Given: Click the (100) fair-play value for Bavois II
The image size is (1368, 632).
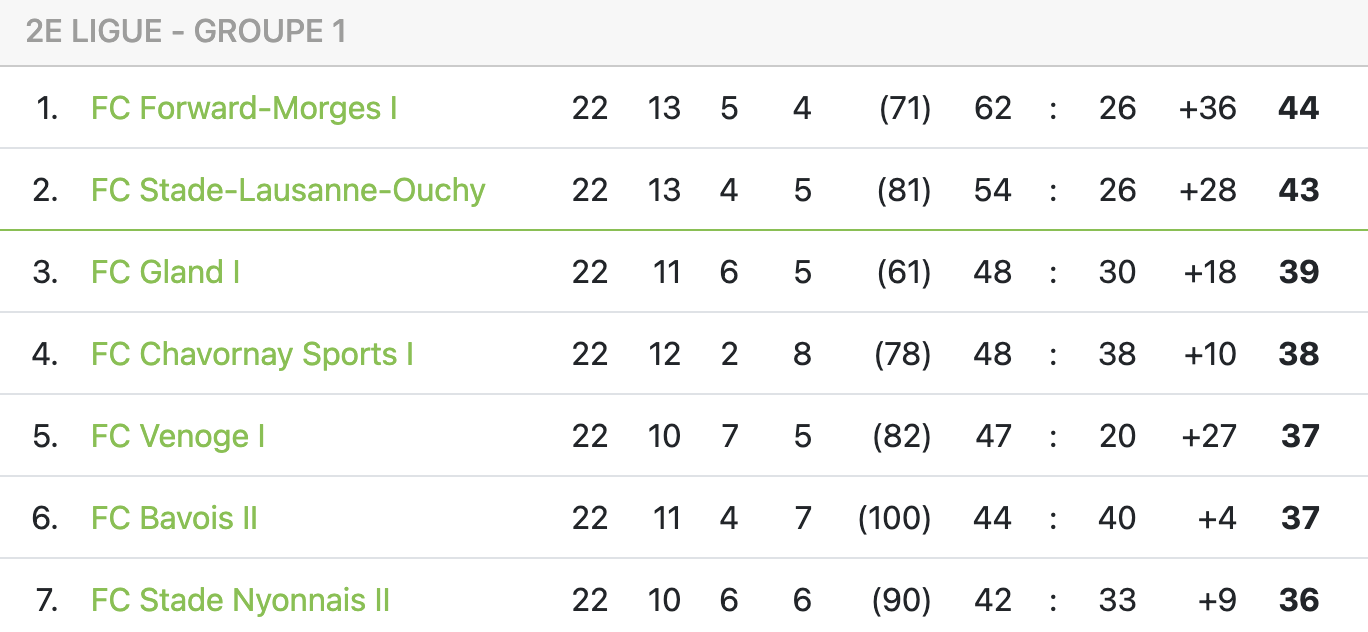Looking at the screenshot, I should coord(895,518).
